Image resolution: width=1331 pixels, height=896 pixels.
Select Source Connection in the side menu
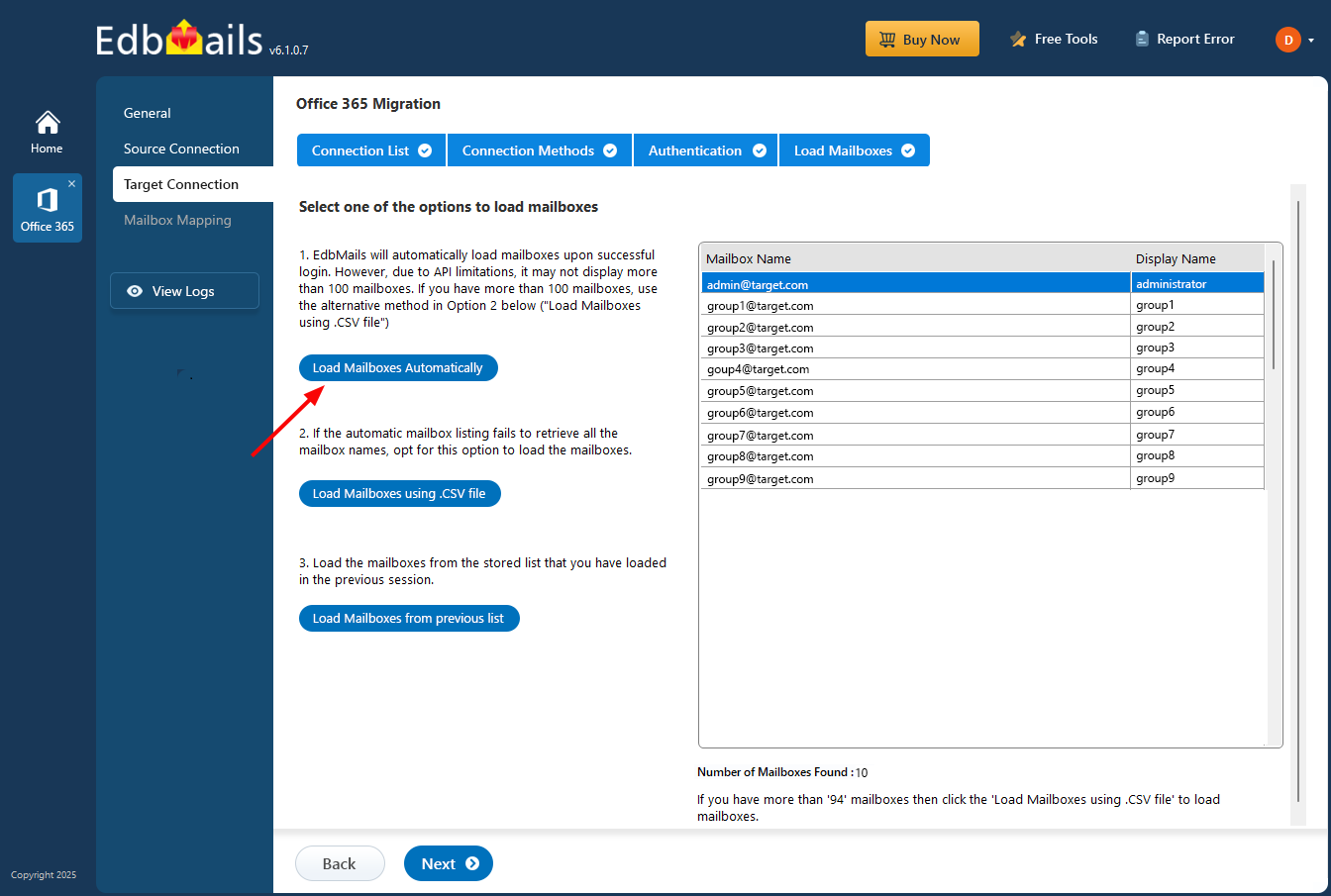tap(181, 149)
